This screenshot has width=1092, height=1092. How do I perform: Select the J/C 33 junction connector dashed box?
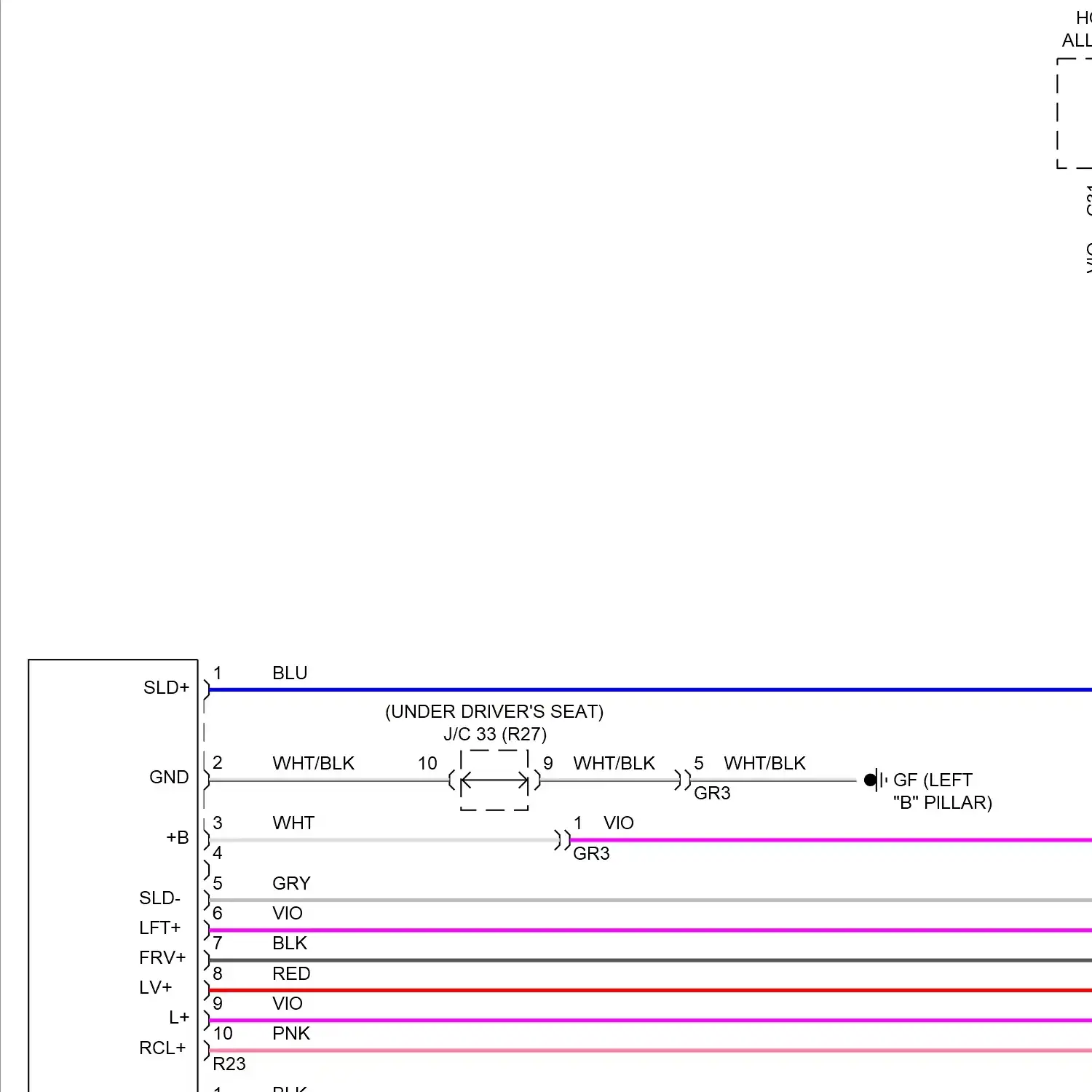pyautogui.click(x=494, y=780)
